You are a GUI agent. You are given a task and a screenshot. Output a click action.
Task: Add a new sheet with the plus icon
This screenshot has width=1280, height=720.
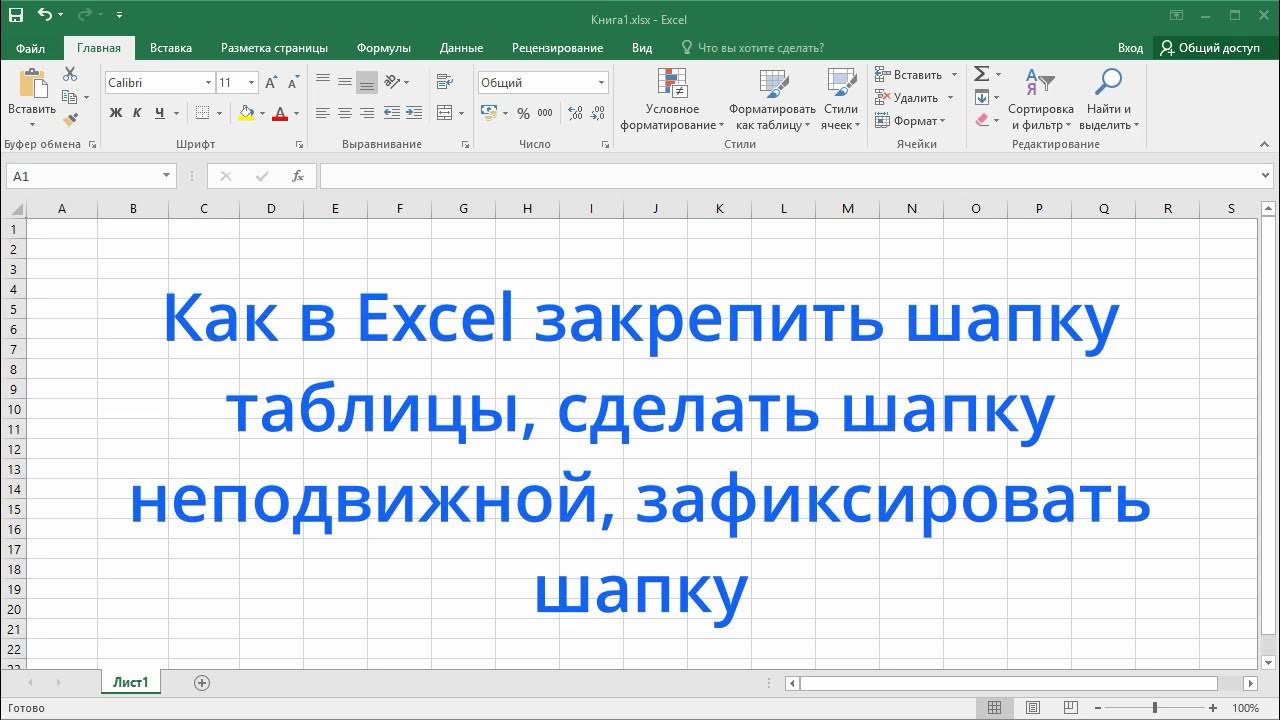tap(202, 683)
